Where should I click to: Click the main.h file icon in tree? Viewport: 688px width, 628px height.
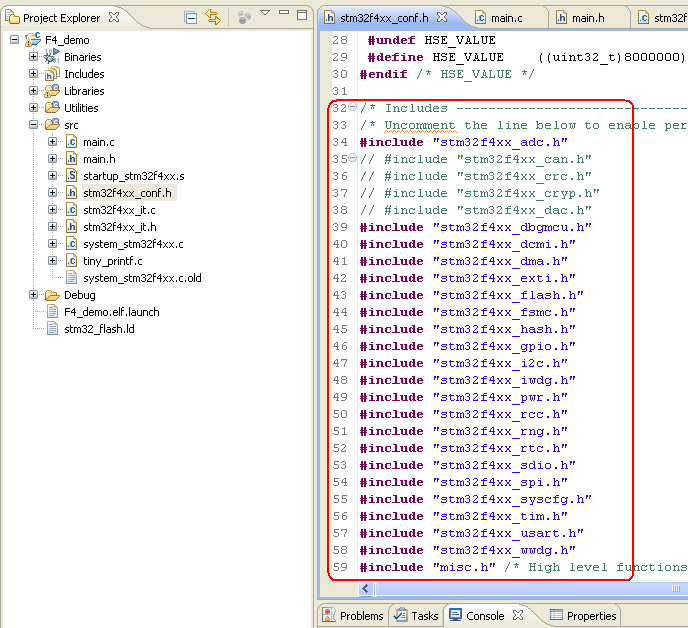(71, 159)
